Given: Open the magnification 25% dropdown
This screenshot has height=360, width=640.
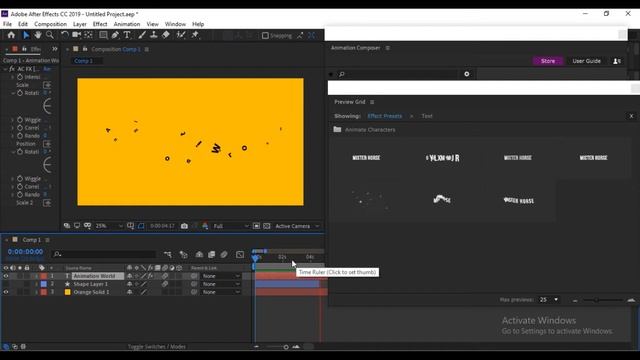Looking at the screenshot, I should pos(109,226).
